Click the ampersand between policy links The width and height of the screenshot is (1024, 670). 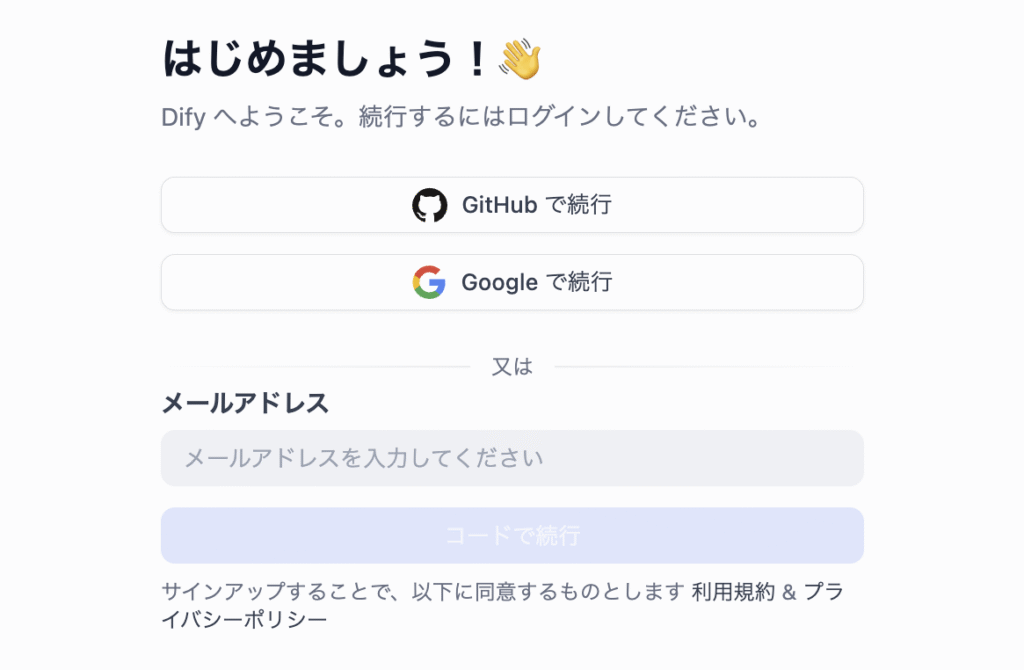click(789, 592)
